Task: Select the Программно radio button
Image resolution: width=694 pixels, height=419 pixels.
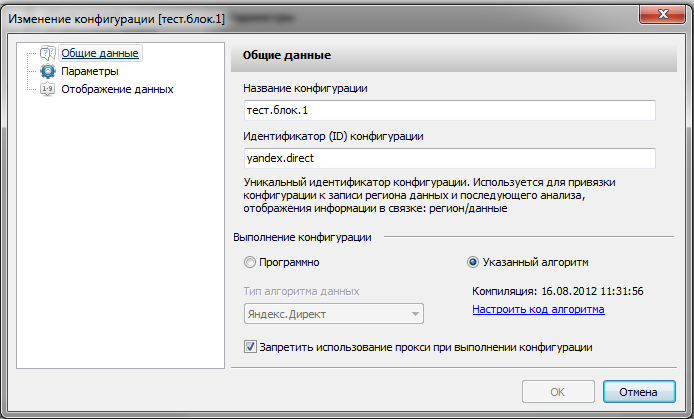Action: tap(250, 264)
